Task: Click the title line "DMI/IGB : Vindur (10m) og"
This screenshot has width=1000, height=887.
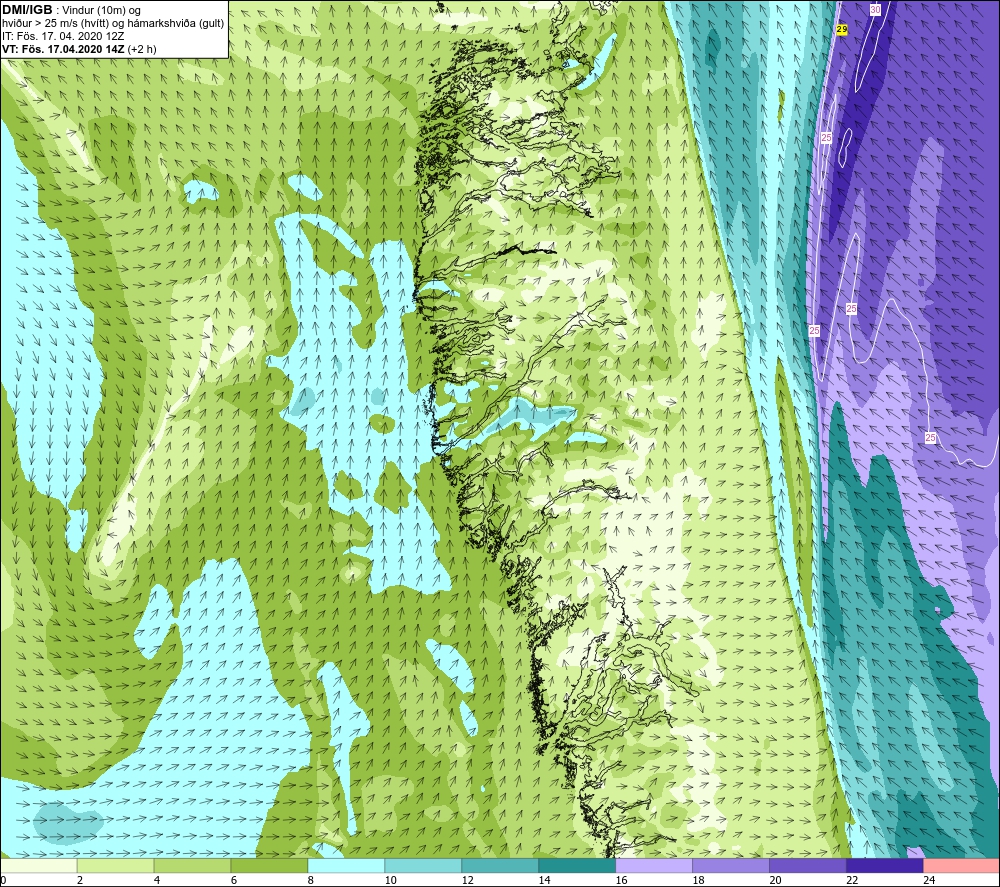Action: point(71,10)
